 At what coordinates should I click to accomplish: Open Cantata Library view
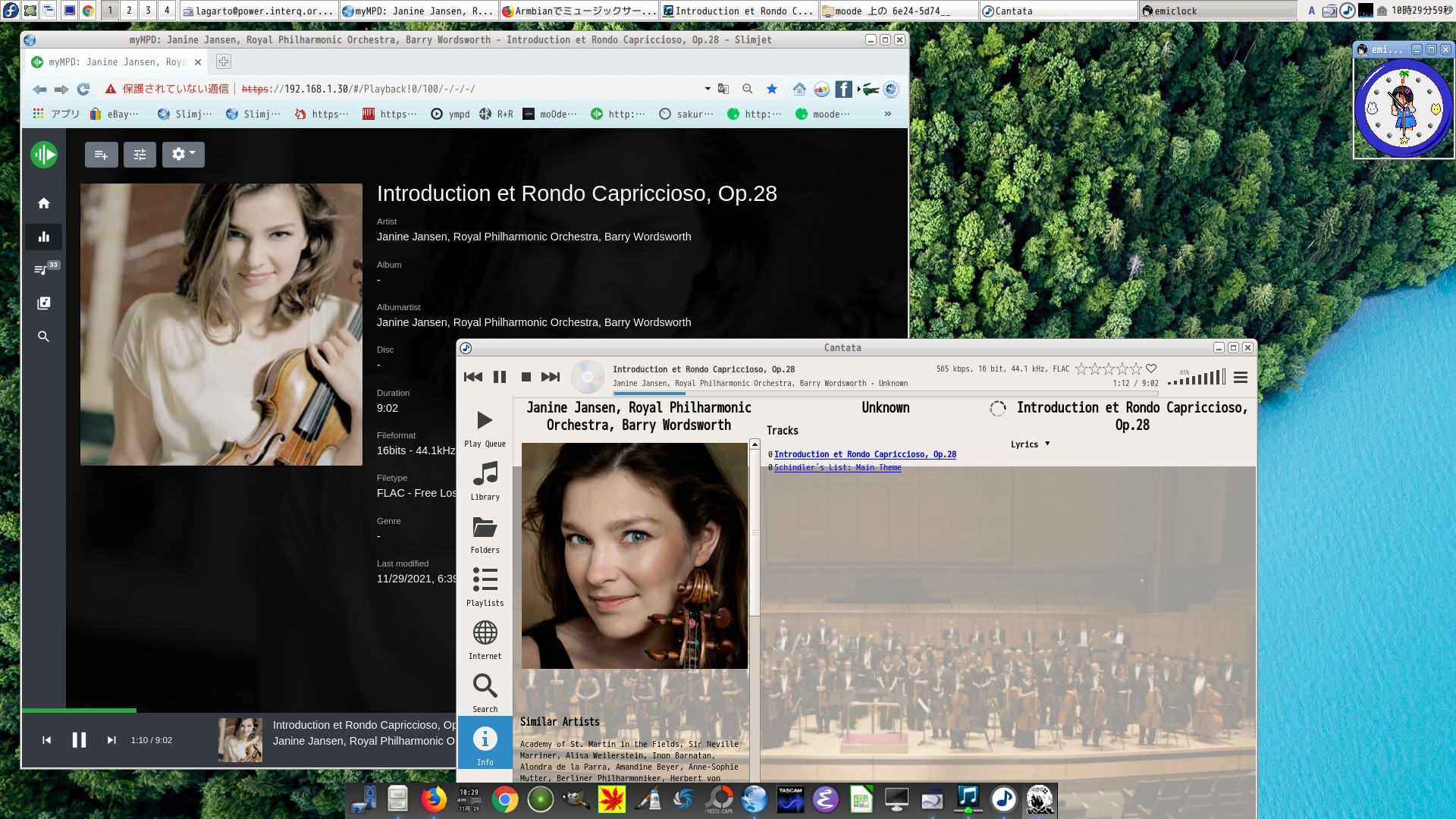pos(485,481)
